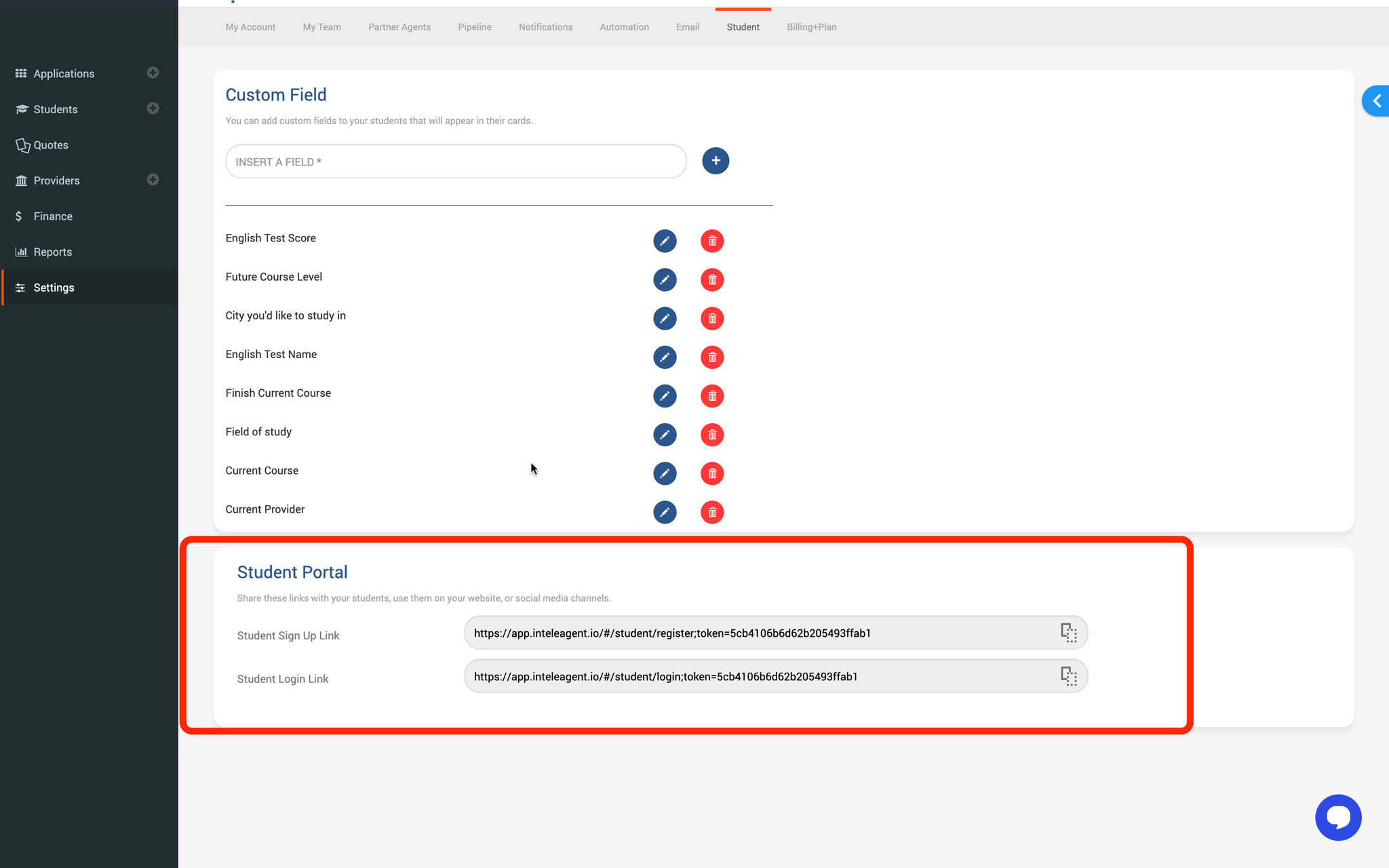Add new student via sidebar plus
The height and width of the screenshot is (868, 1389).
153,108
